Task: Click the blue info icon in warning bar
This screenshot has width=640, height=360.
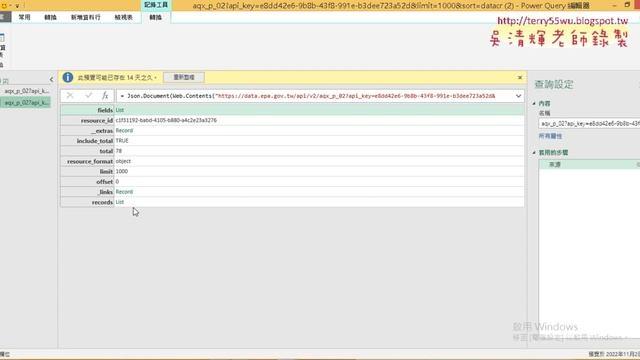Action: click(x=68, y=77)
